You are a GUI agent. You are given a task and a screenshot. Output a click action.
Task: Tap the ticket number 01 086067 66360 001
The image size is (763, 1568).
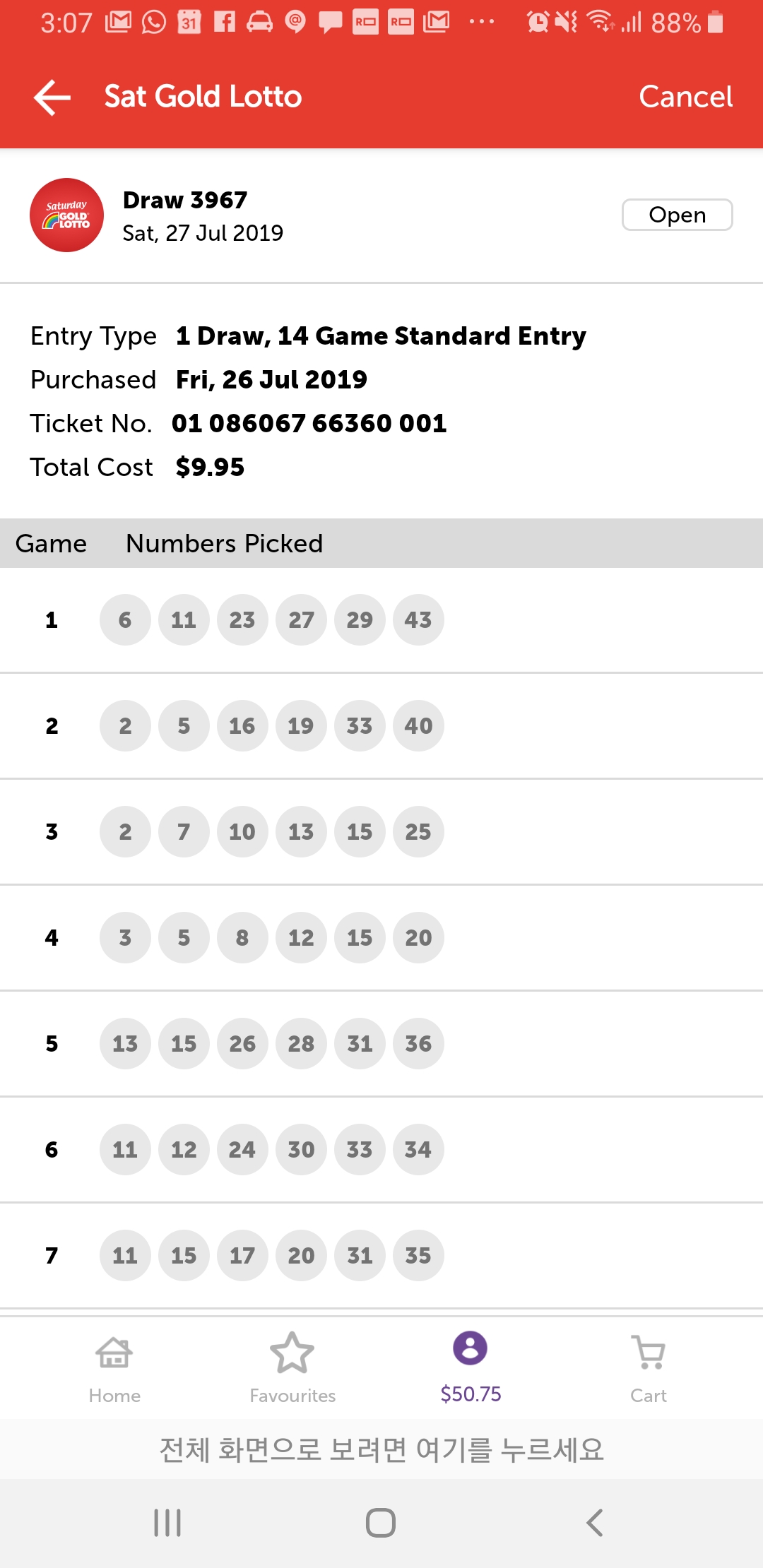(309, 423)
